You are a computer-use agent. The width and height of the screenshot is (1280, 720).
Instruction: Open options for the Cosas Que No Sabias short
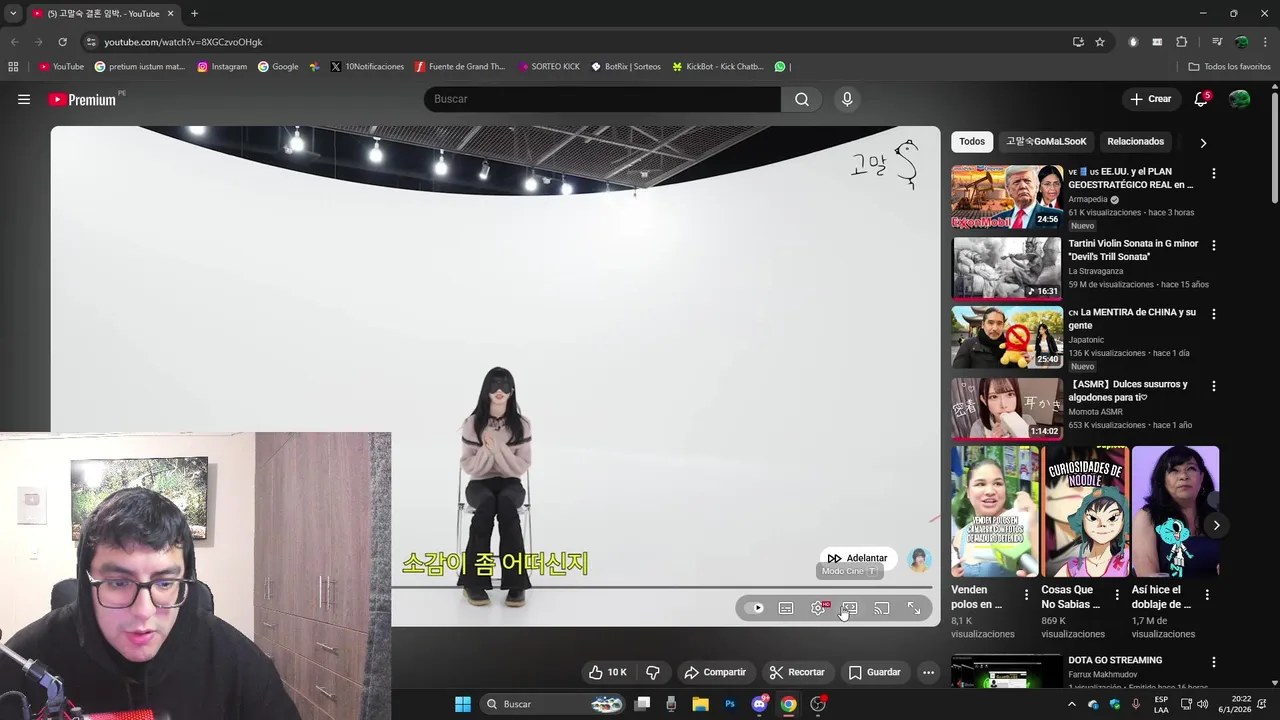[1117, 594]
